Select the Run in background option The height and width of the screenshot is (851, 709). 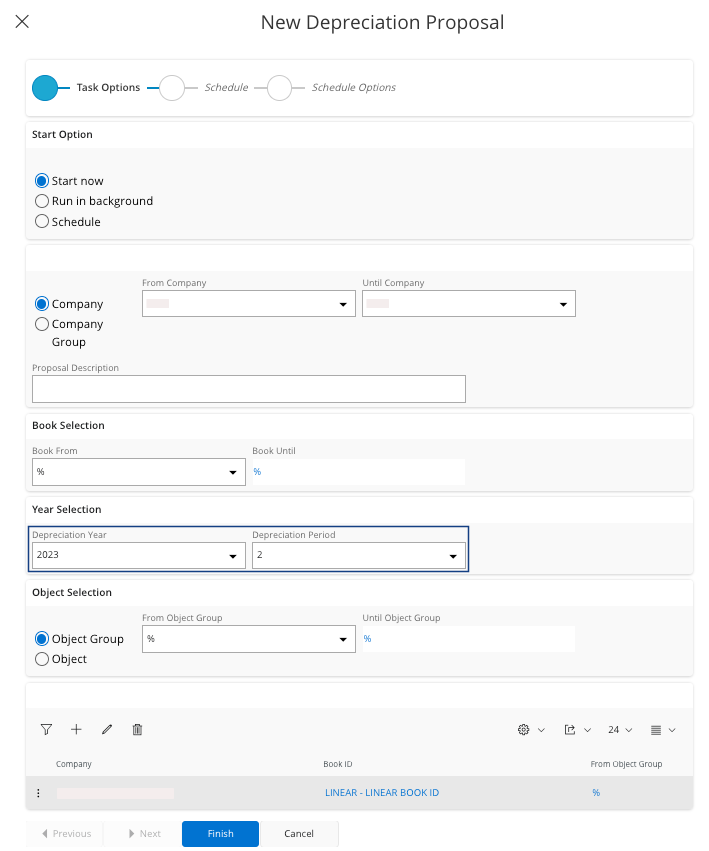point(42,201)
